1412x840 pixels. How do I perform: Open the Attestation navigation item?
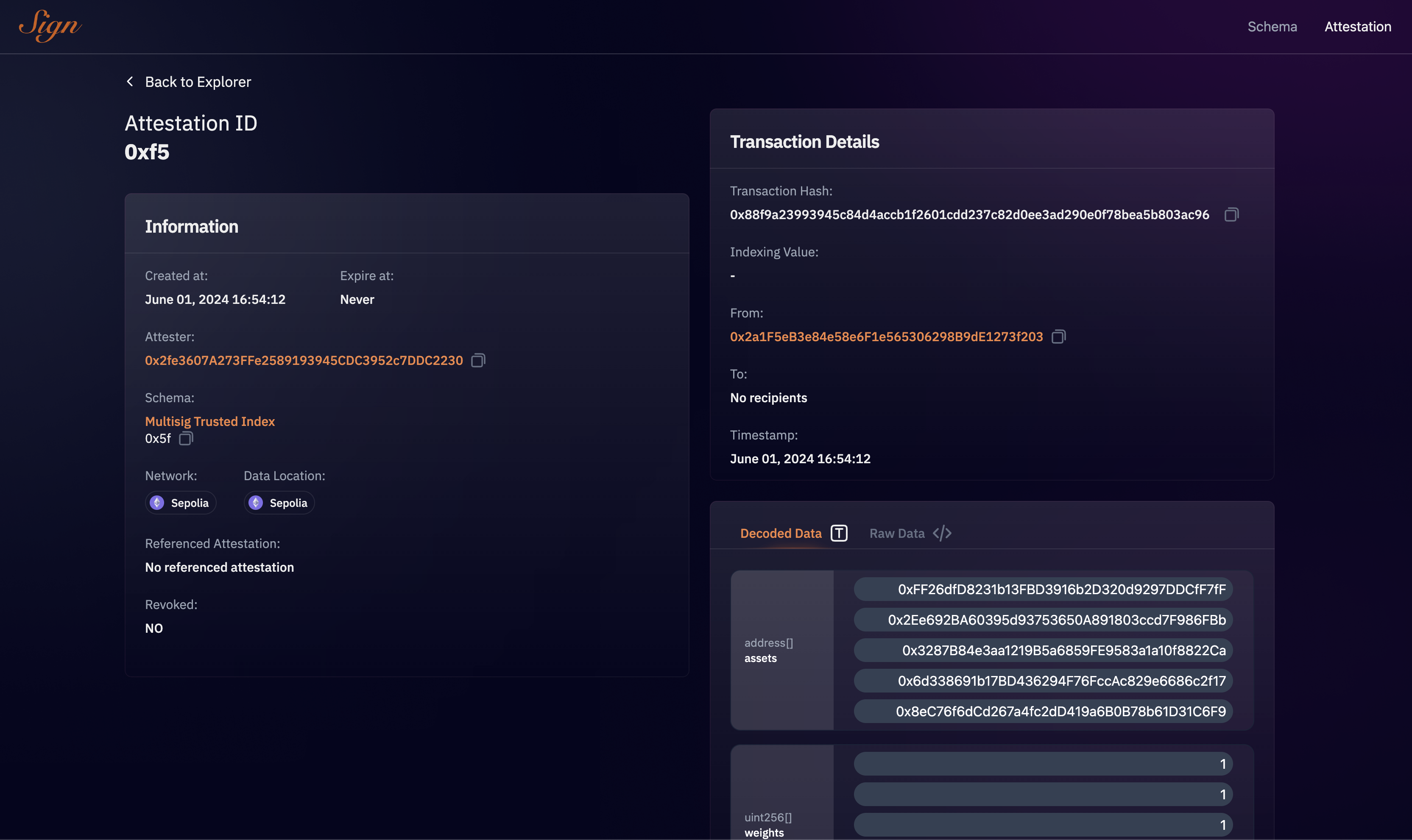1358,27
